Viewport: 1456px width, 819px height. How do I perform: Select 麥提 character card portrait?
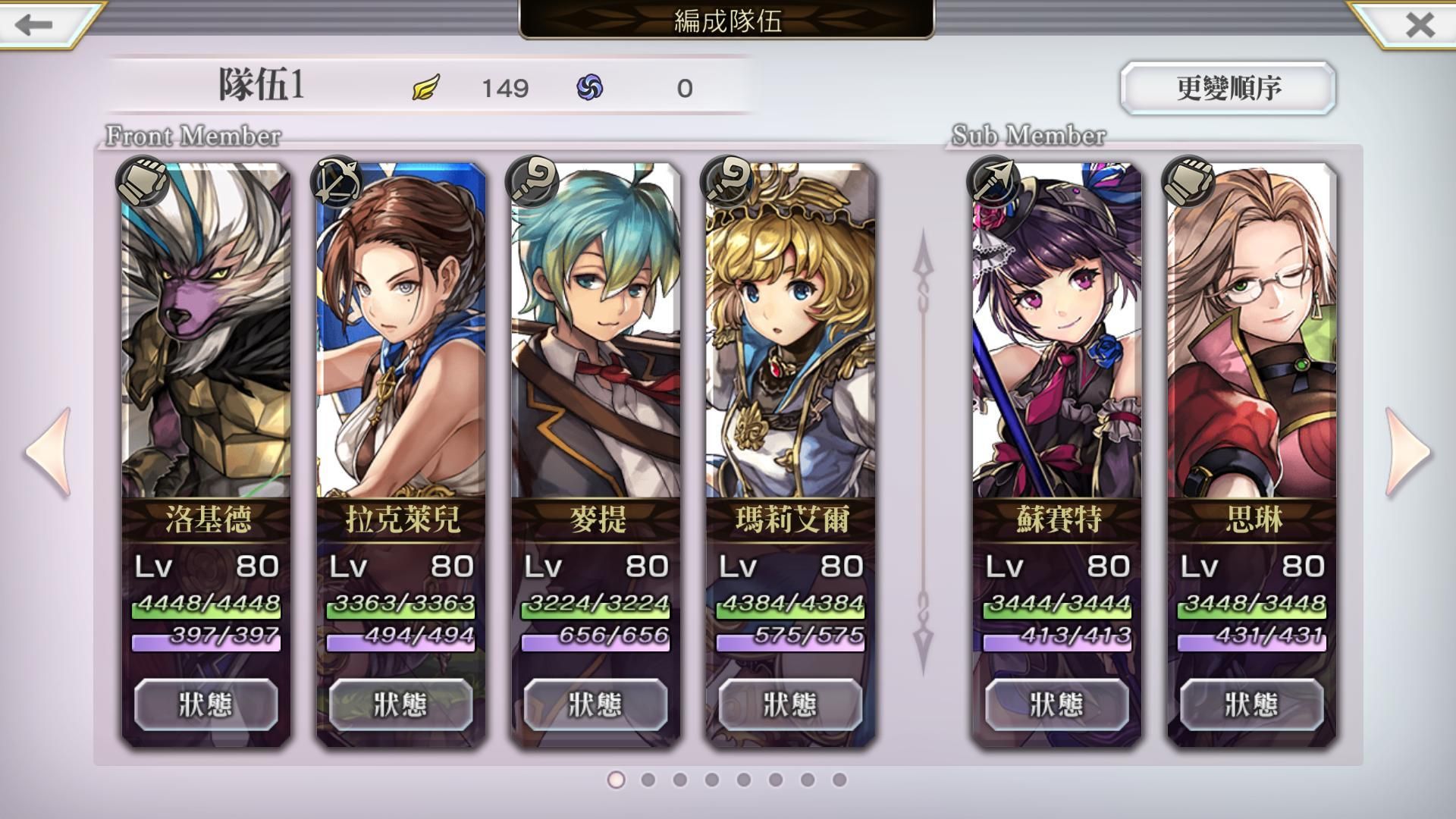596,331
